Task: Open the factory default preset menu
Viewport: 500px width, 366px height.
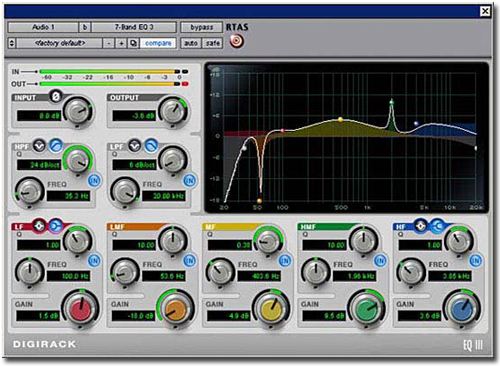Action: 60,43
